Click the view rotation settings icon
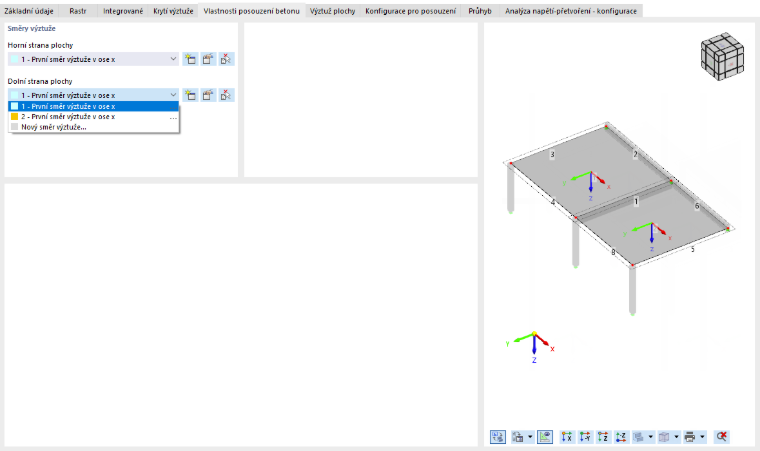760x451 pixels. pyautogui.click(x=518, y=437)
